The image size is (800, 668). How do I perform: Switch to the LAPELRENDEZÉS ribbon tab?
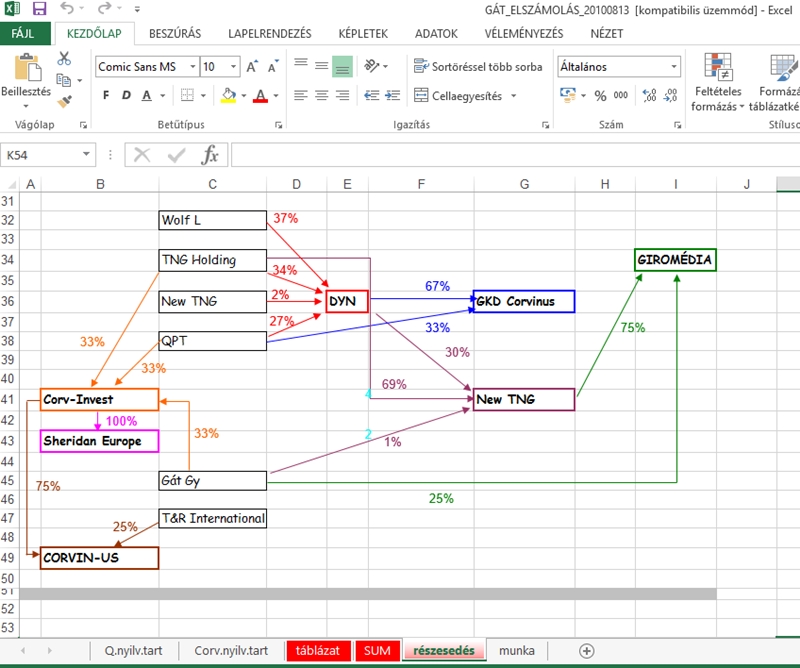[270, 34]
